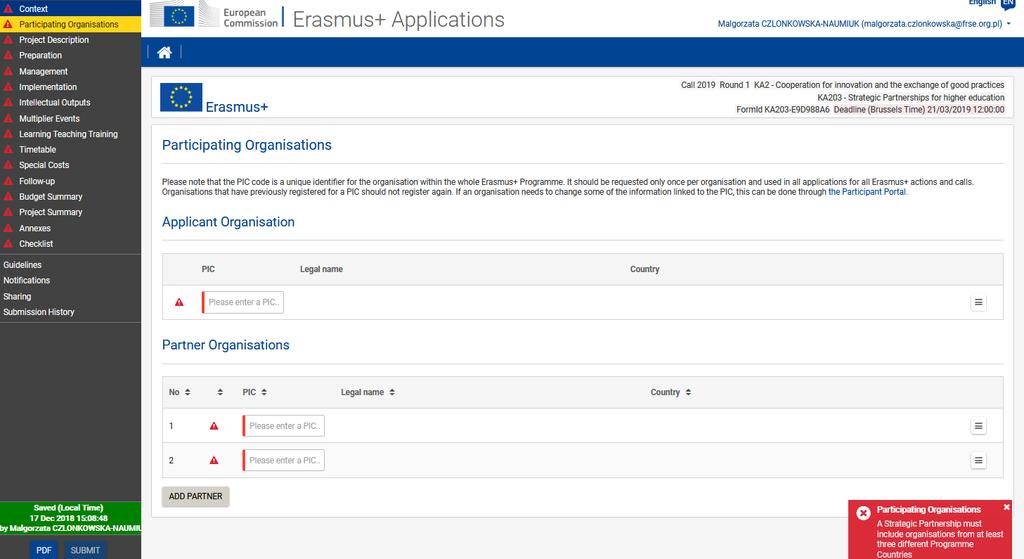
Task: Sort partners by the status icon column
Action: (220, 392)
